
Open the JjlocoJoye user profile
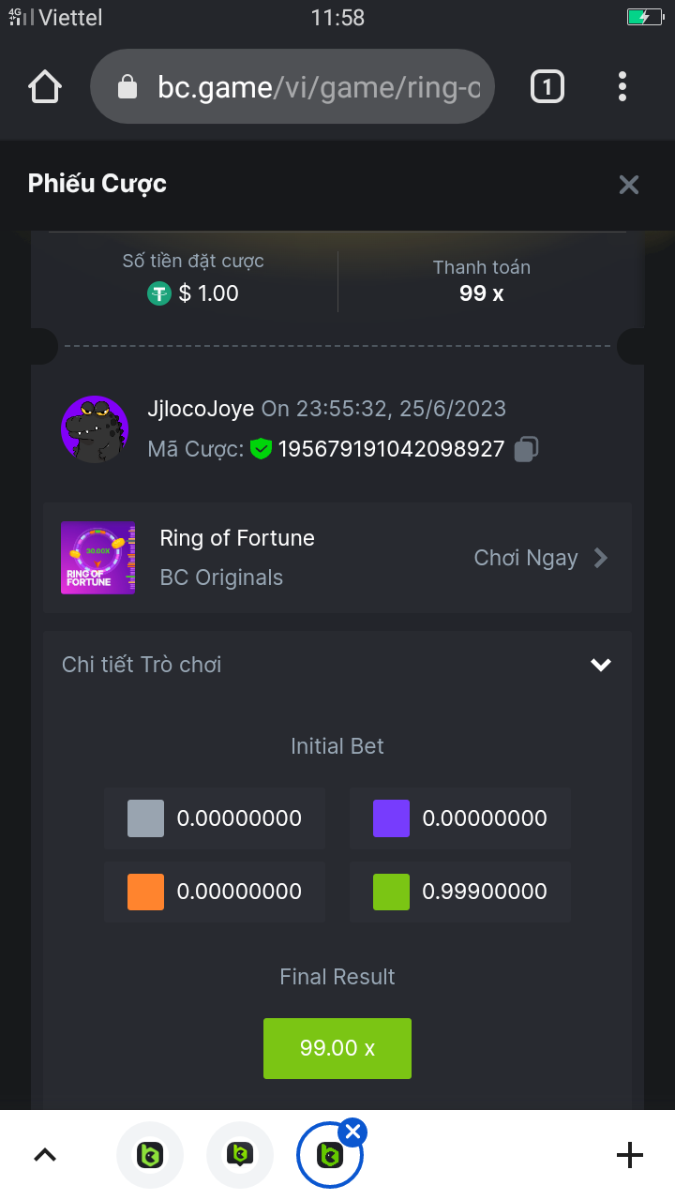[x=200, y=409]
